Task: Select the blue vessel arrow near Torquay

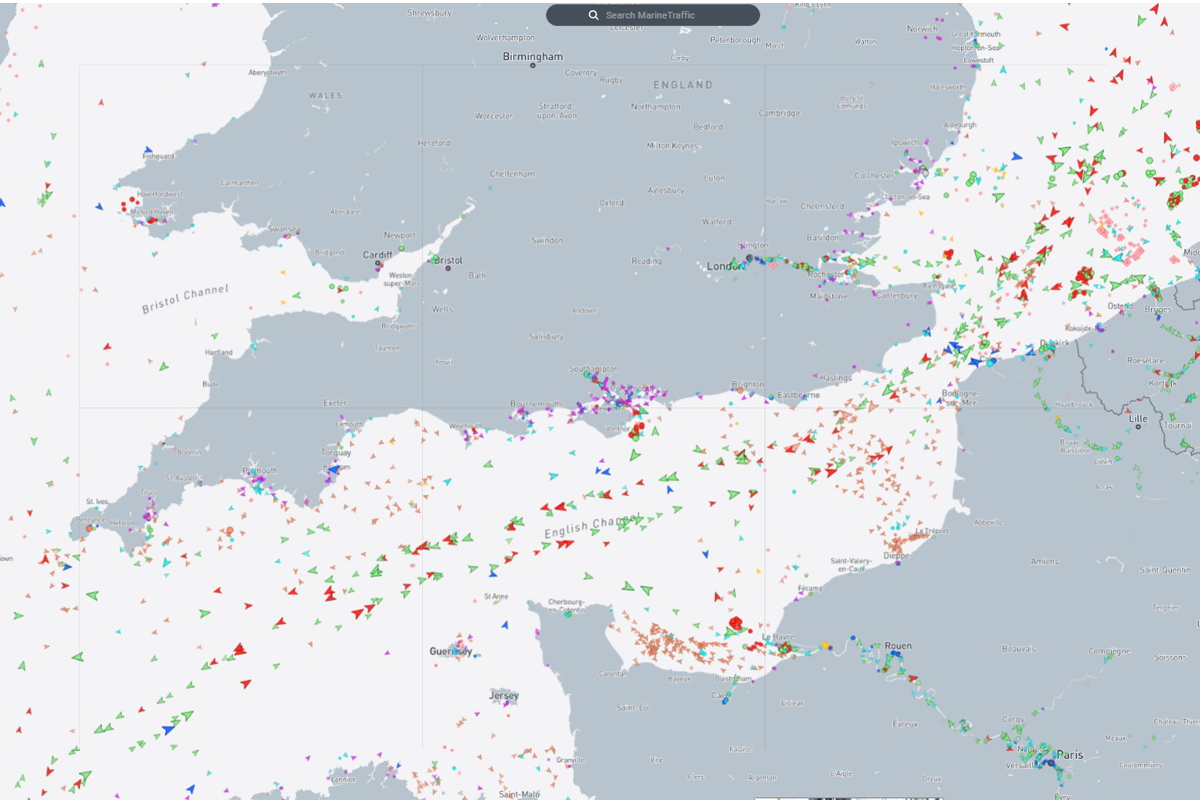Action: pos(334,468)
